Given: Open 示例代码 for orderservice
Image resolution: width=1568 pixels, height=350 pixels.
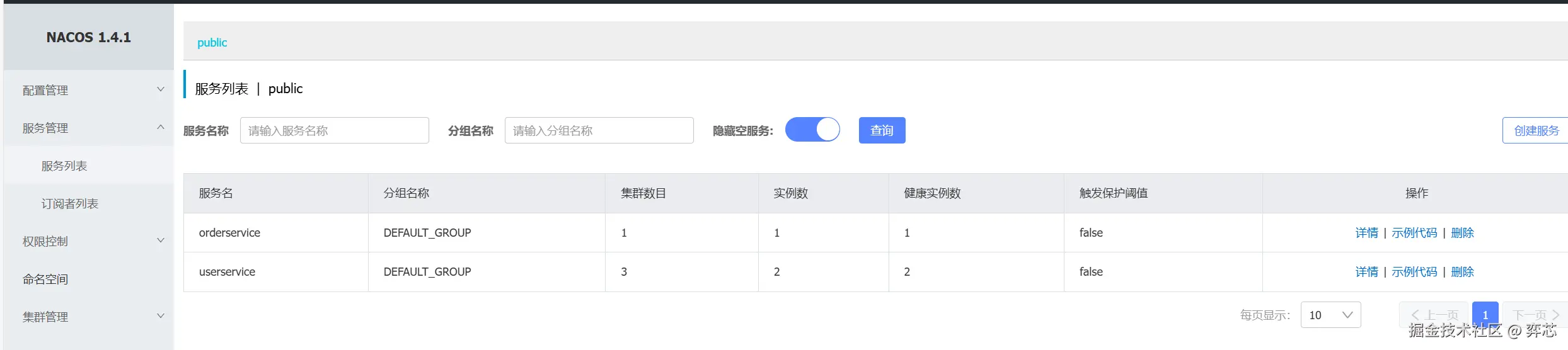Looking at the screenshot, I should coord(1414,233).
